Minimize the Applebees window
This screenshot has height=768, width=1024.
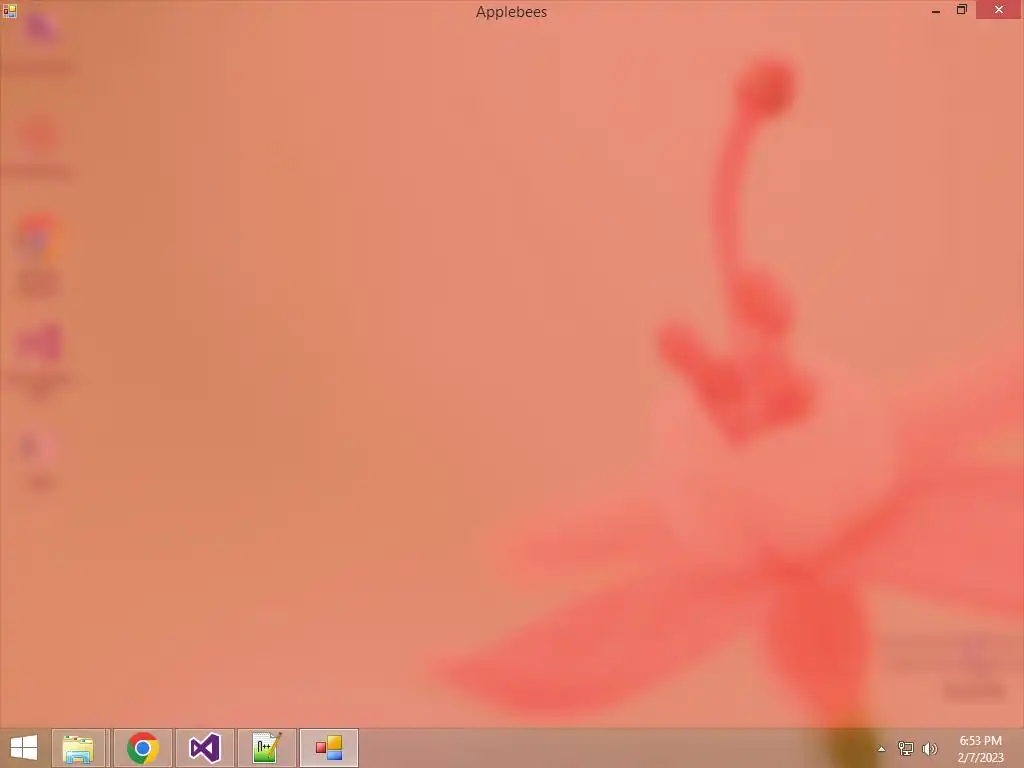pos(936,10)
